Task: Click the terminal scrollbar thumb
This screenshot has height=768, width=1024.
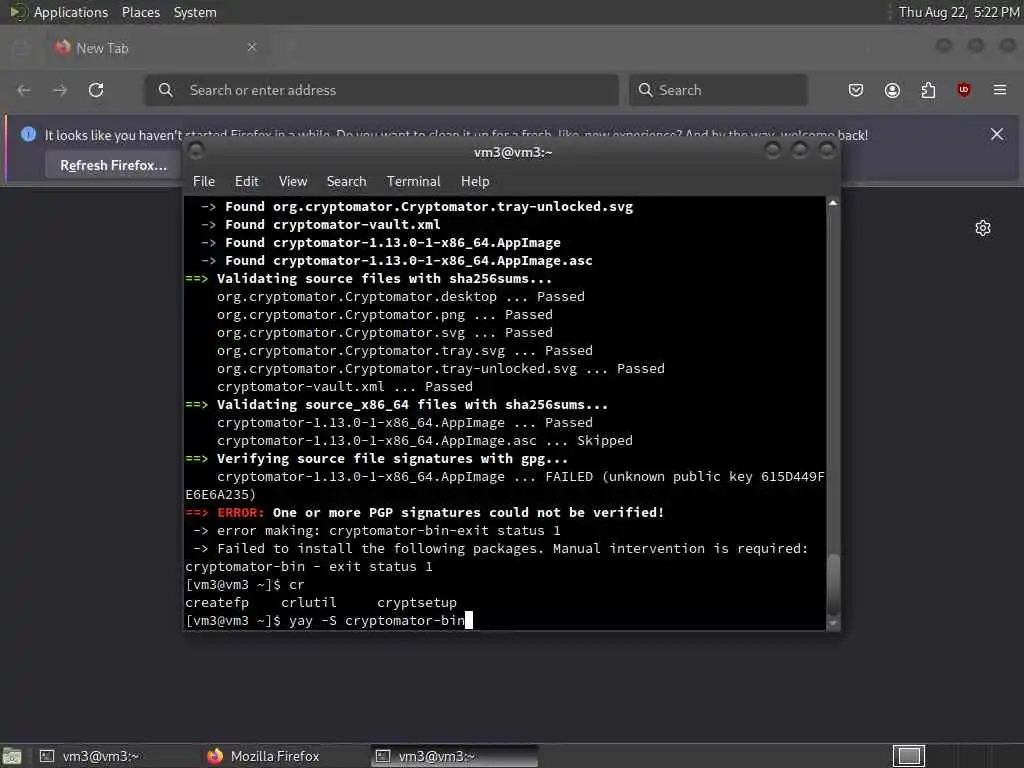Action: tap(833, 585)
